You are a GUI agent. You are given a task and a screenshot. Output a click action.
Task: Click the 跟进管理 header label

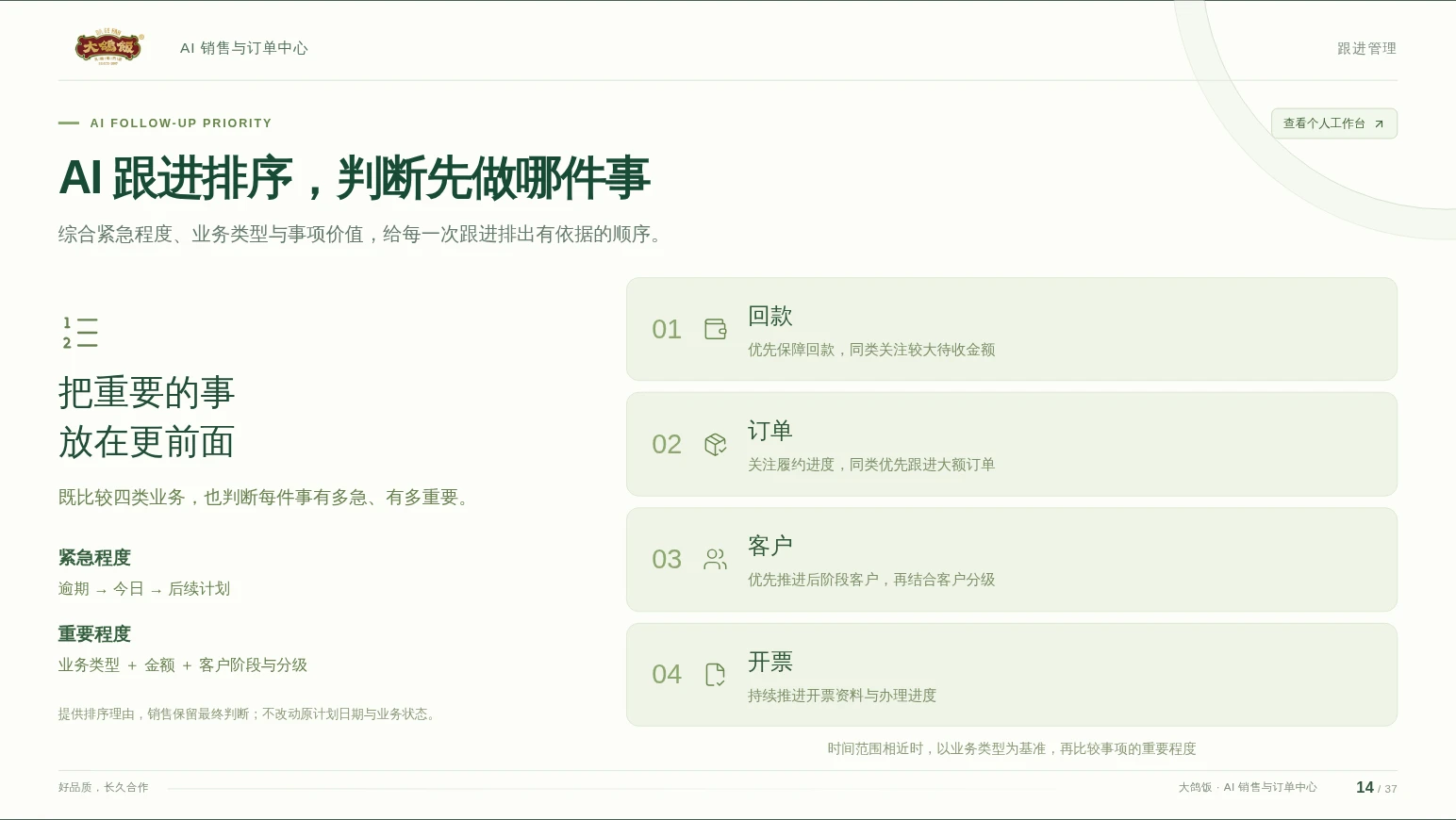click(1366, 48)
